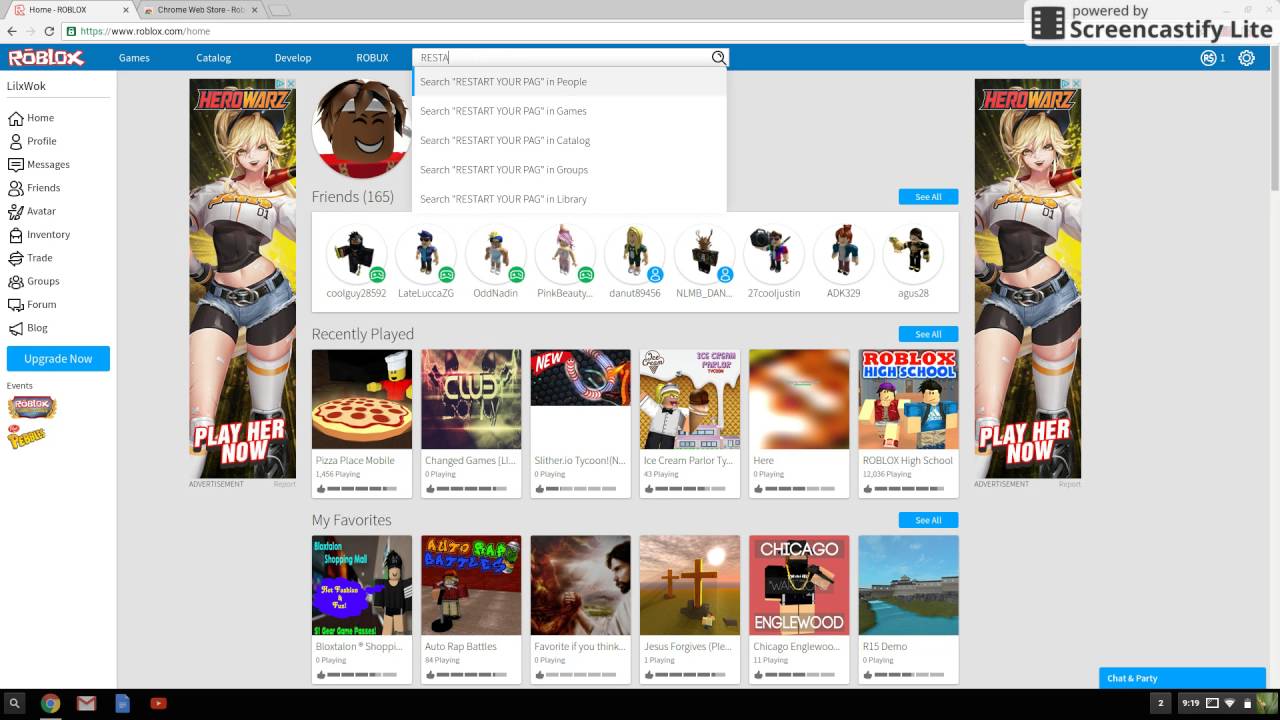Open friend coolguy28592 avatar

[x=356, y=254]
